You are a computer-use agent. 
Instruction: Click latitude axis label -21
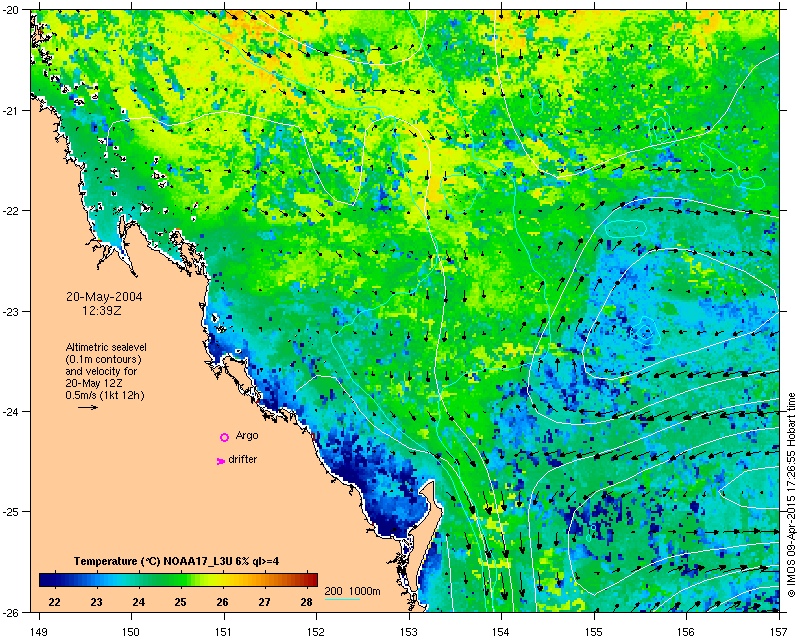pyautogui.click(x=10, y=111)
